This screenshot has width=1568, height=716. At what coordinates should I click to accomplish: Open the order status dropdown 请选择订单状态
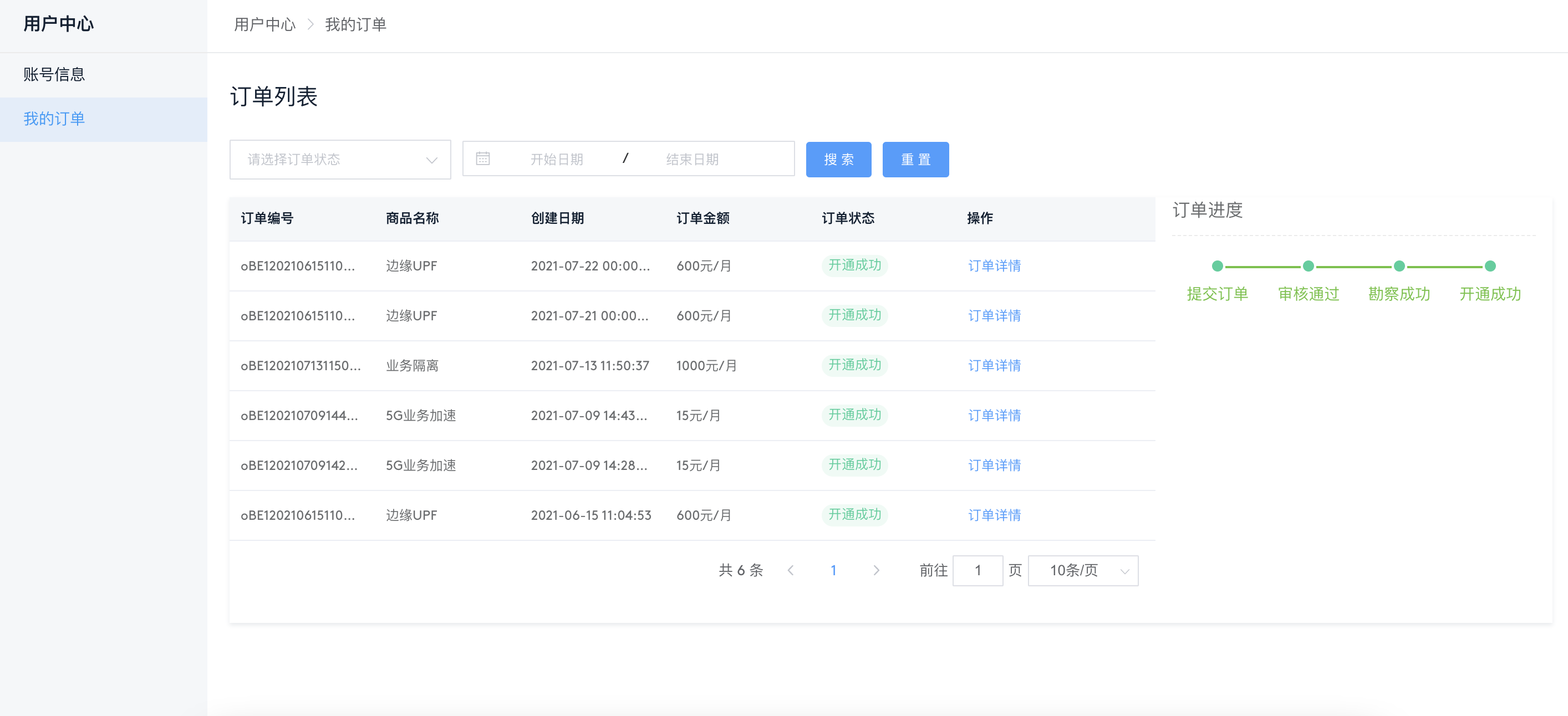tap(329, 160)
